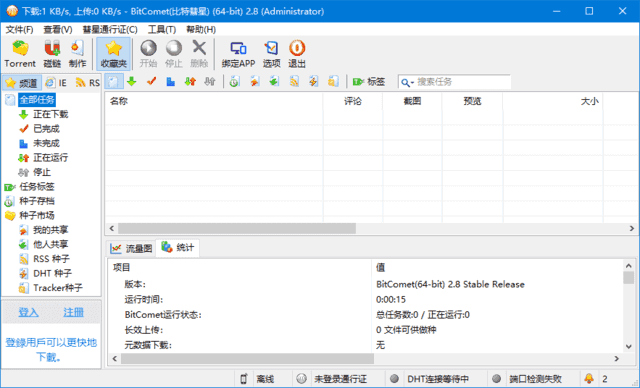
Task: Click the Stop (停止) task button
Action: tap(173, 53)
